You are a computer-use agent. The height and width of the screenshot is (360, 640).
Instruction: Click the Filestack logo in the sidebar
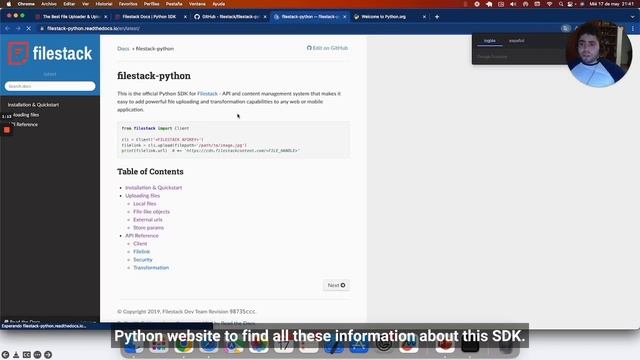[50, 53]
